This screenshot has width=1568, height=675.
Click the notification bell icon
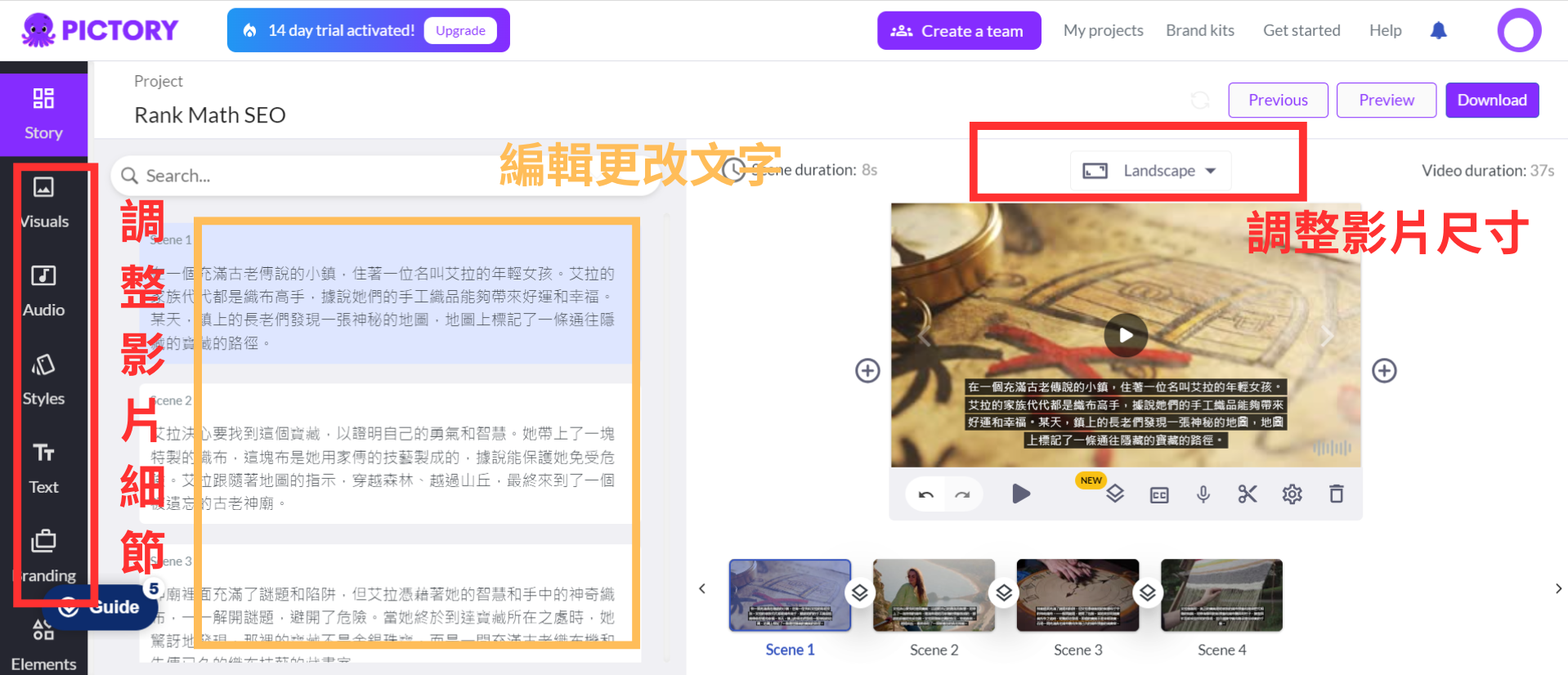[1438, 31]
